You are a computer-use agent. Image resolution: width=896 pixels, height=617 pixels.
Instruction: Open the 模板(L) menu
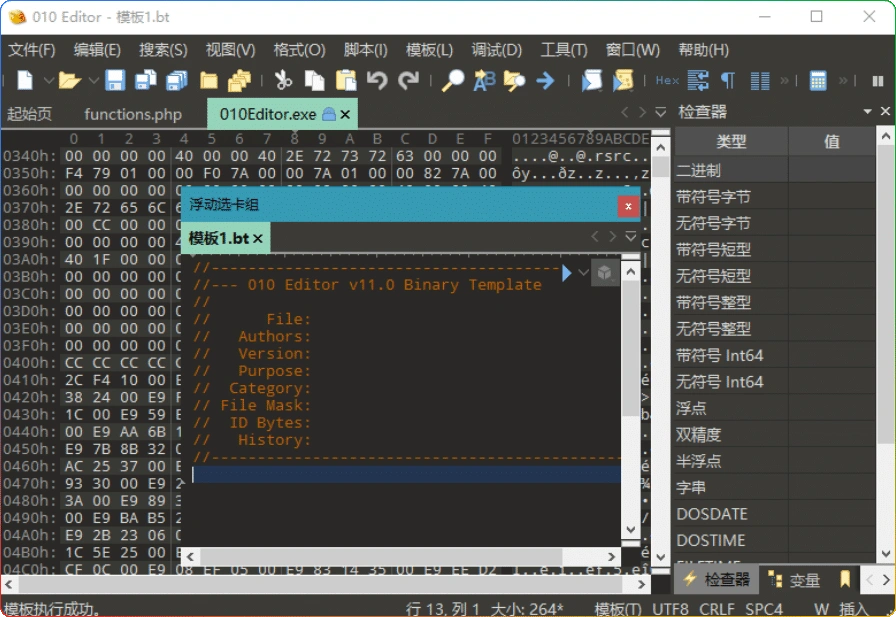point(429,49)
